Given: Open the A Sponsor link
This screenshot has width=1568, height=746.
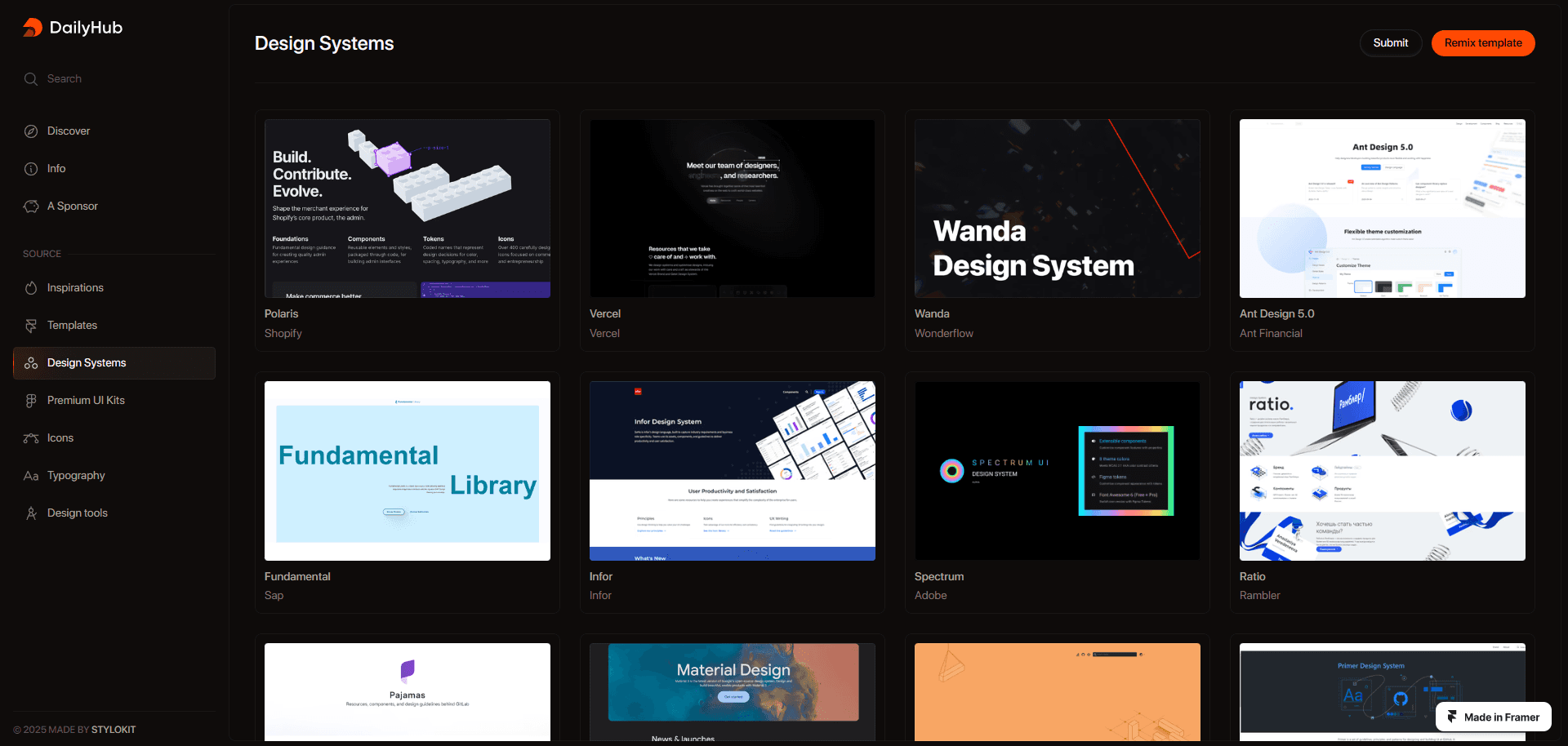Looking at the screenshot, I should point(73,206).
